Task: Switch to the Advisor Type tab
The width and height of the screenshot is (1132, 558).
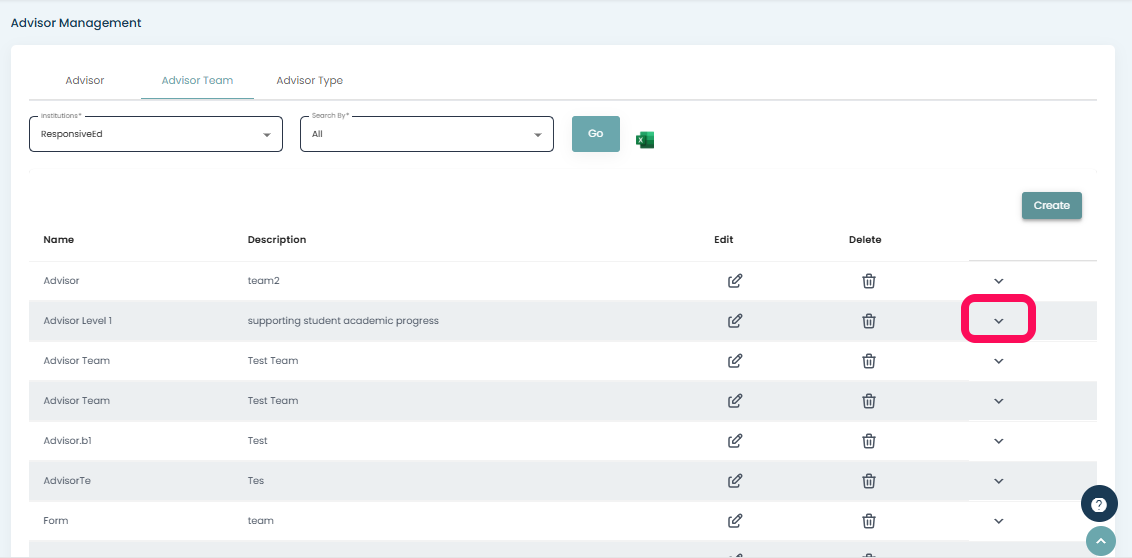Action: [x=310, y=80]
